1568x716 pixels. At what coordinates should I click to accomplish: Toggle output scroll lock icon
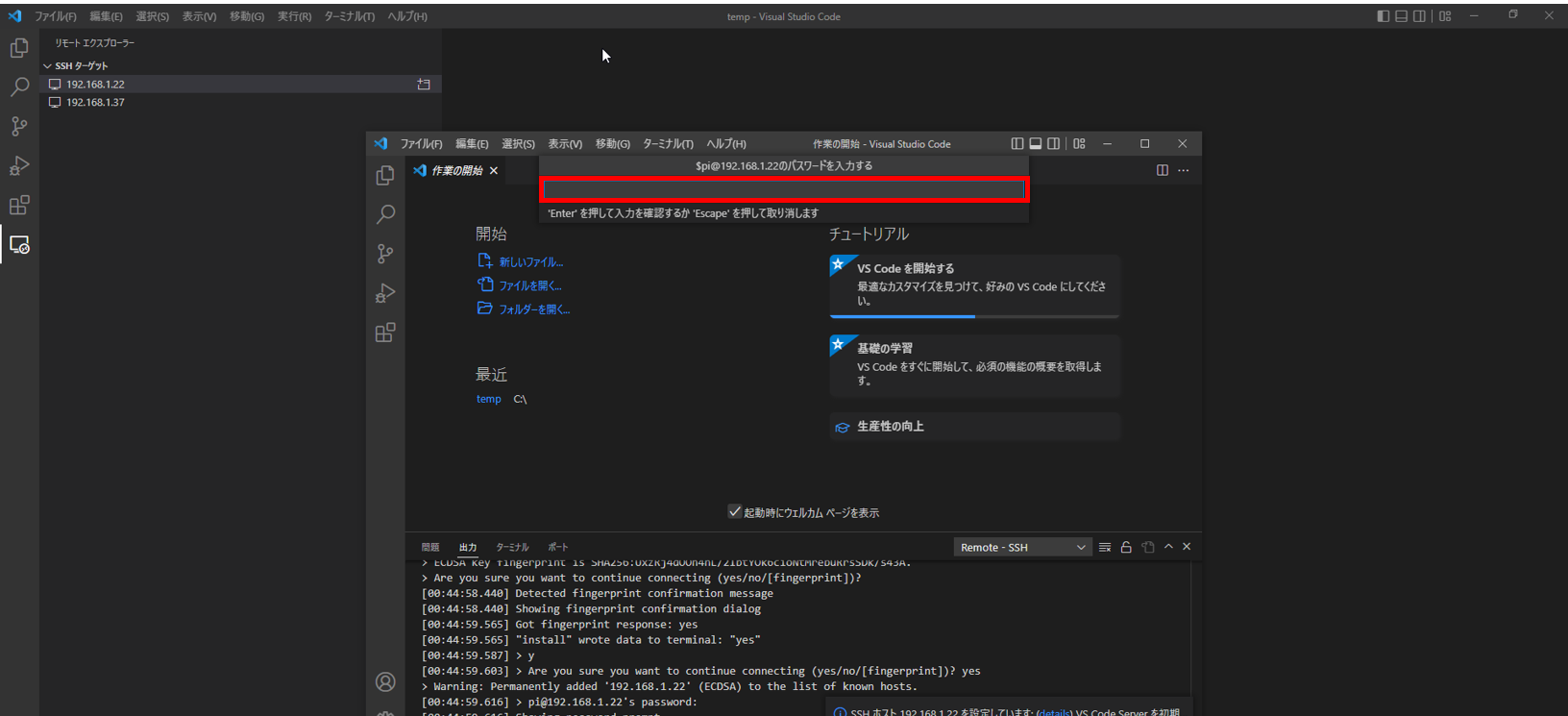(x=1126, y=547)
